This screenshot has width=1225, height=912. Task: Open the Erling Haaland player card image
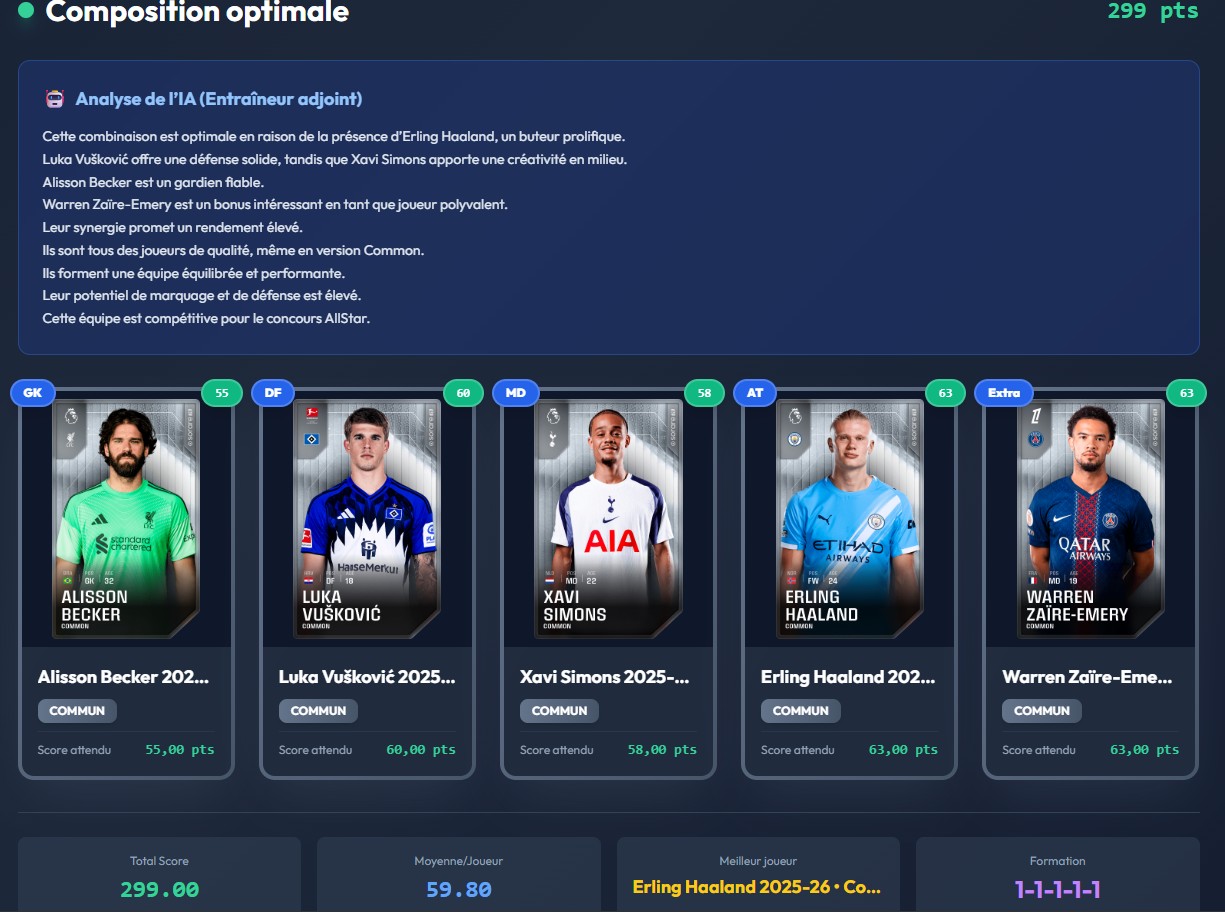(x=850, y=519)
